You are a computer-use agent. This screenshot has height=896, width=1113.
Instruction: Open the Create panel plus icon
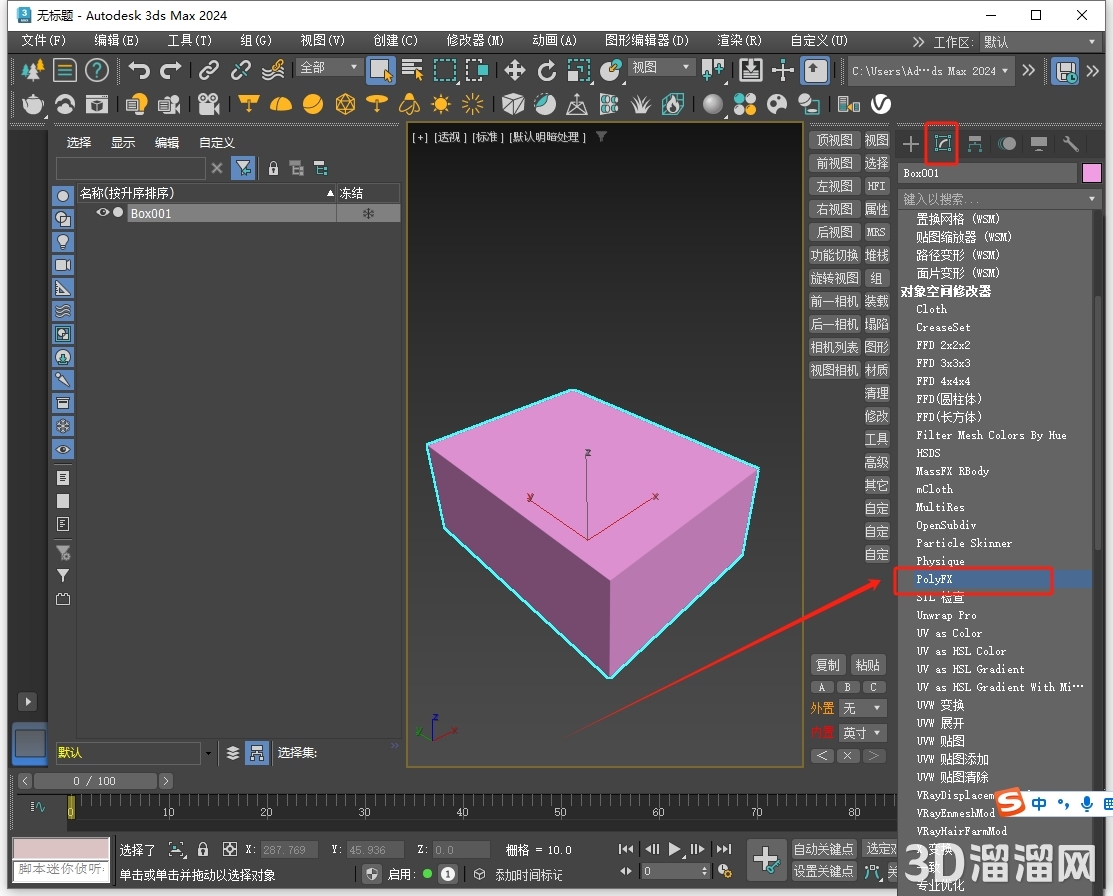pos(911,143)
